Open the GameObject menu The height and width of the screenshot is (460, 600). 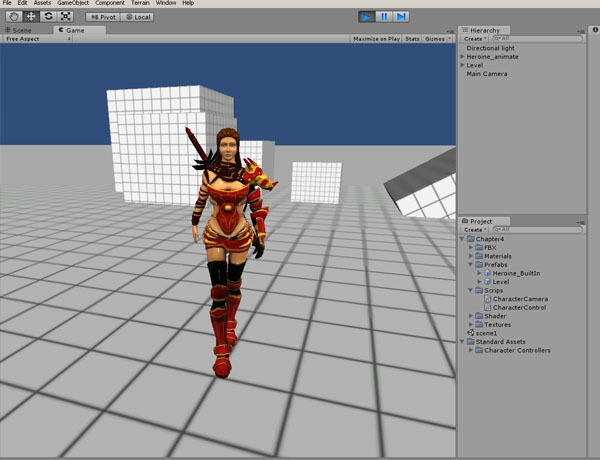(x=74, y=4)
